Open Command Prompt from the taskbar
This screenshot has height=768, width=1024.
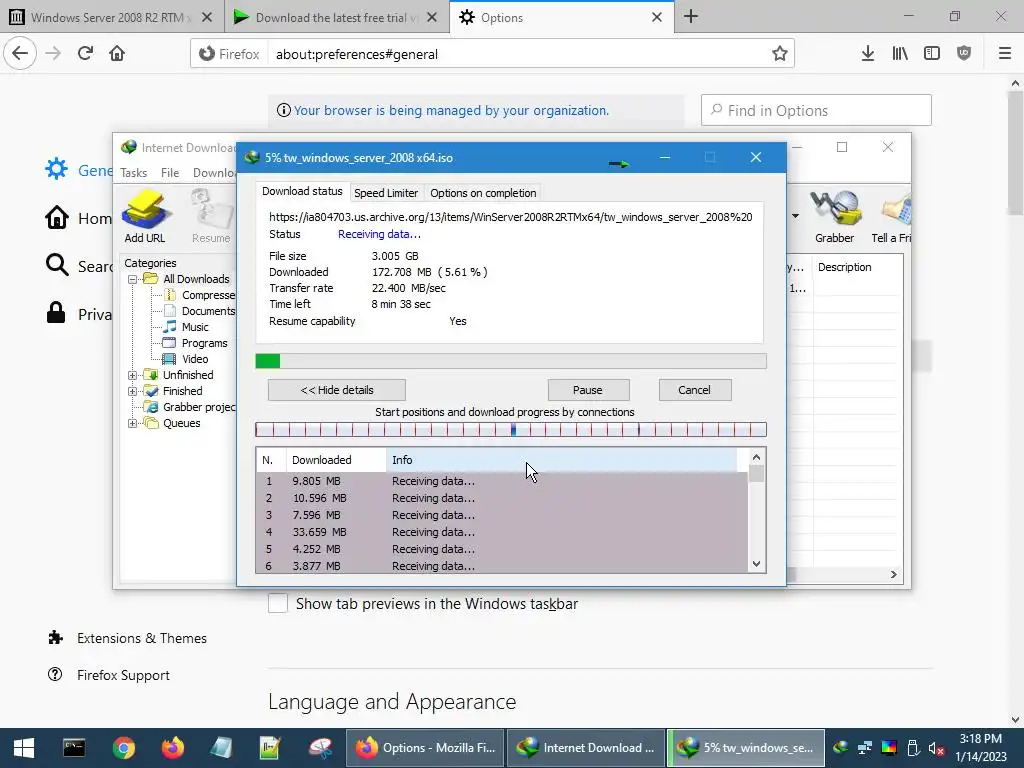coord(74,748)
